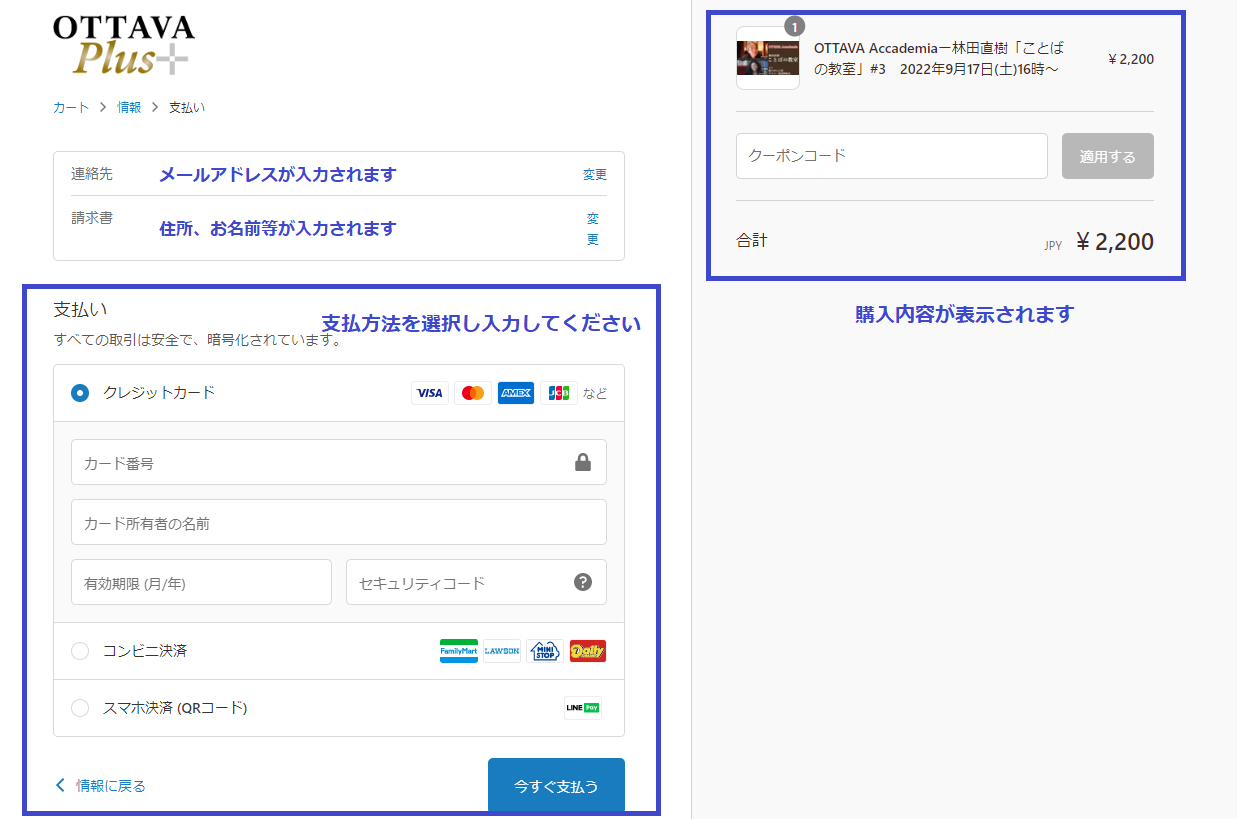This screenshot has height=819, width=1237.
Task: Select the クレジットカード payment option
Action: (x=80, y=393)
